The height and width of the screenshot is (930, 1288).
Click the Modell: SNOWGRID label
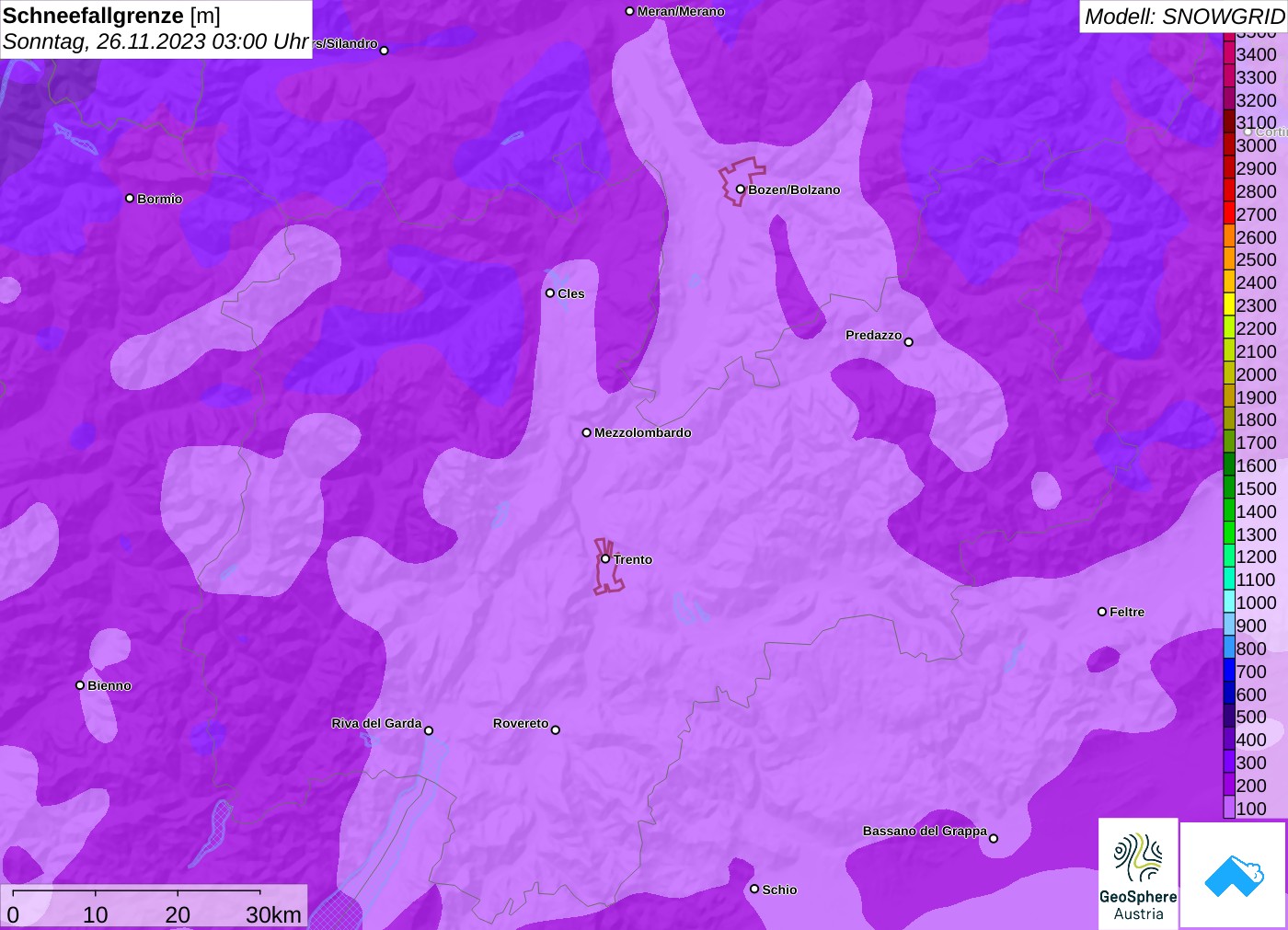[1184, 17]
